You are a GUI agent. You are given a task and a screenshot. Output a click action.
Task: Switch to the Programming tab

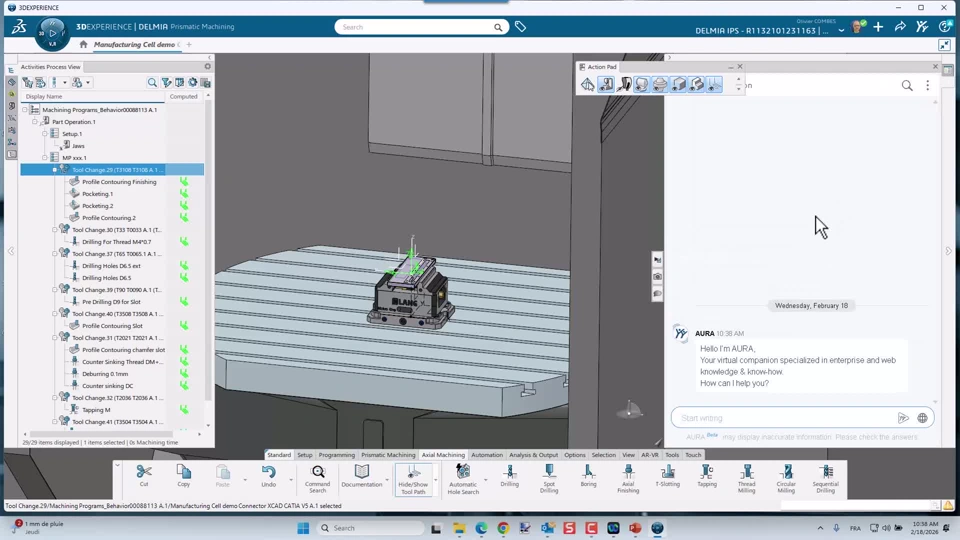337,455
